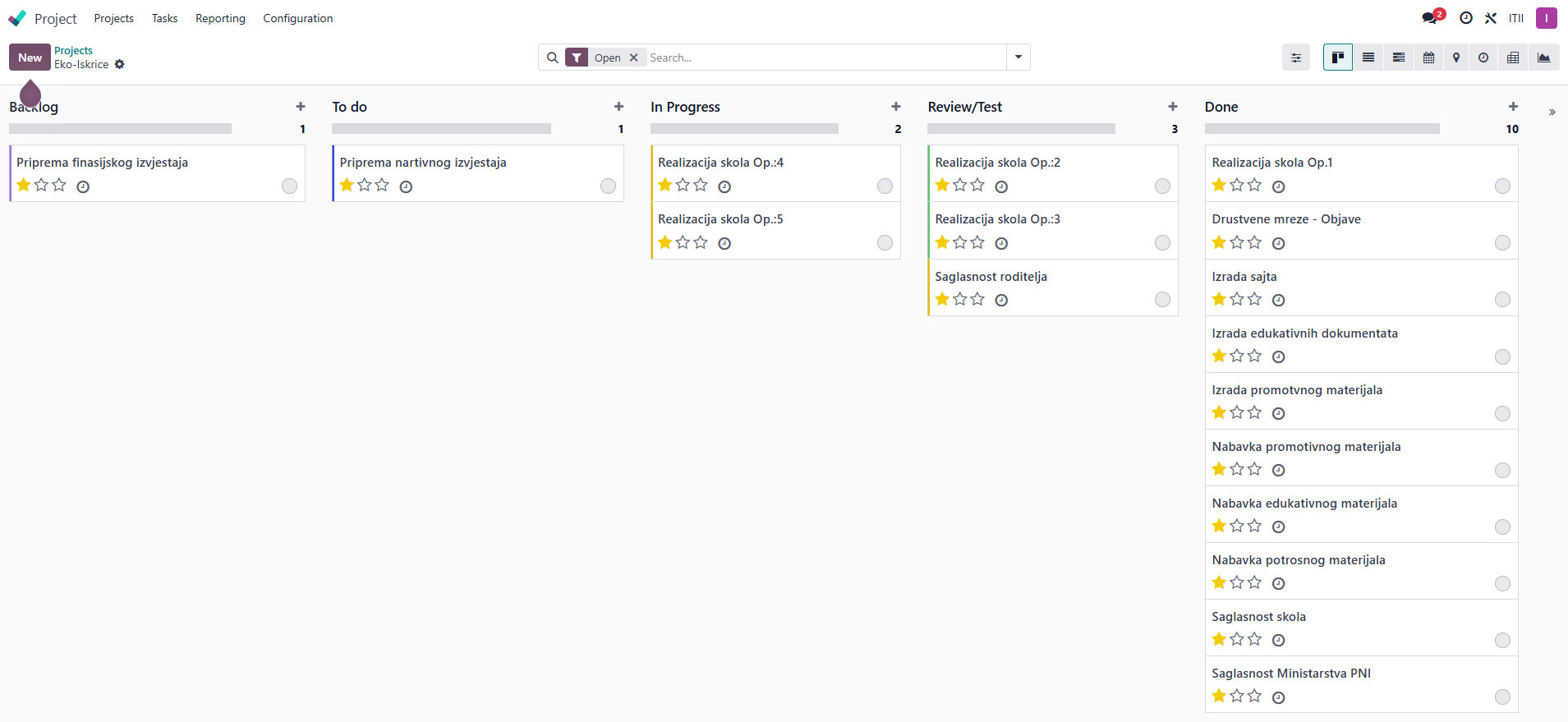Image resolution: width=1568 pixels, height=722 pixels.
Task: Open the debug tools wrench icon
Action: click(1491, 18)
